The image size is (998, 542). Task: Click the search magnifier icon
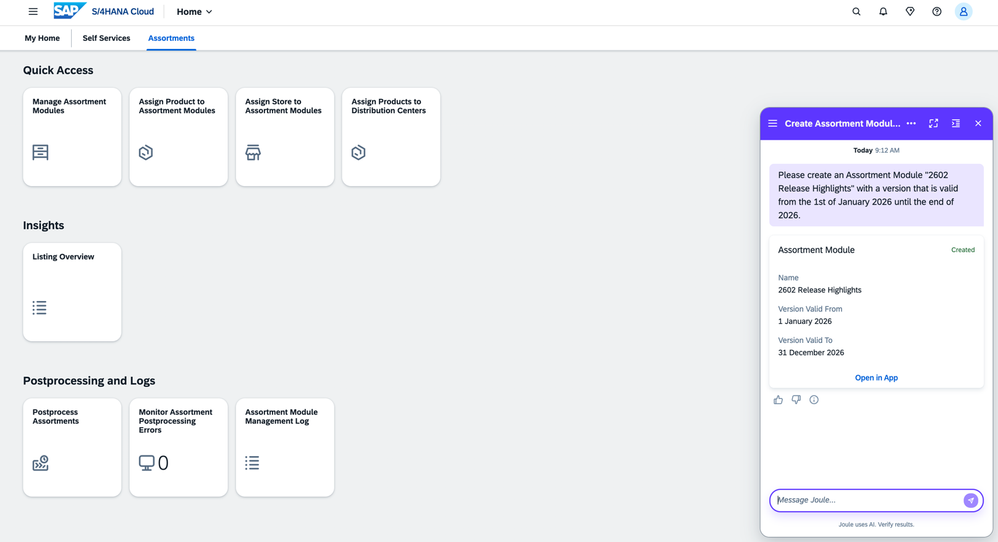tap(856, 12)
